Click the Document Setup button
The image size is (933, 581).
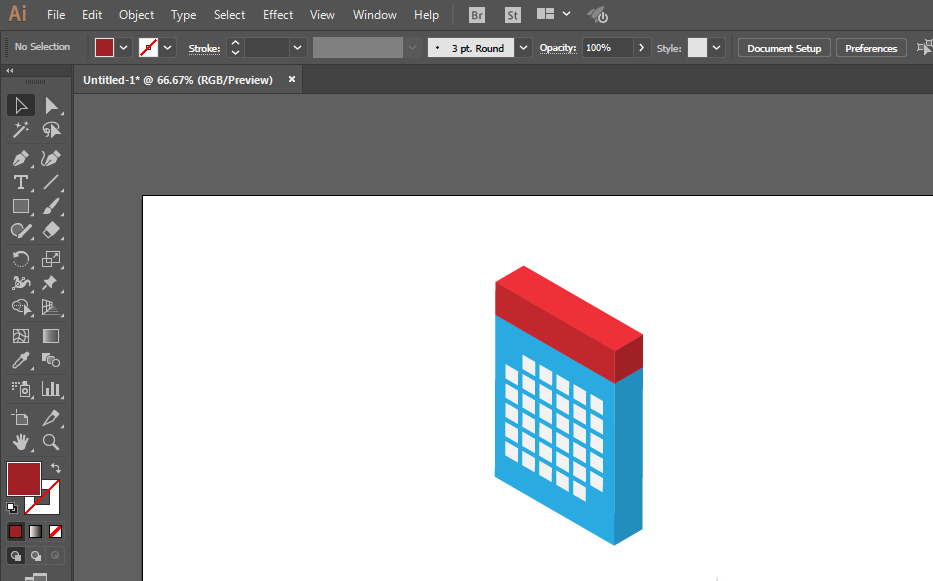(784, 48)
